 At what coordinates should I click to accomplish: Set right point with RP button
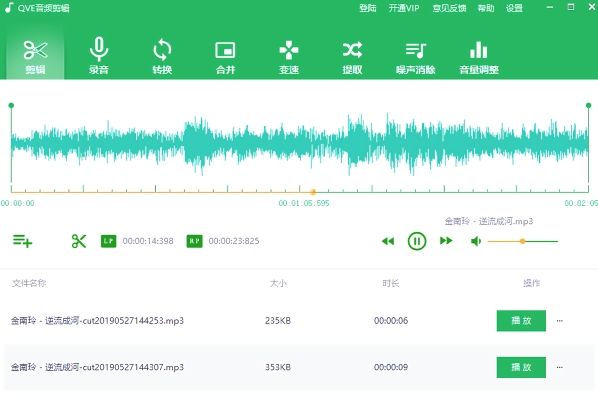195,241
